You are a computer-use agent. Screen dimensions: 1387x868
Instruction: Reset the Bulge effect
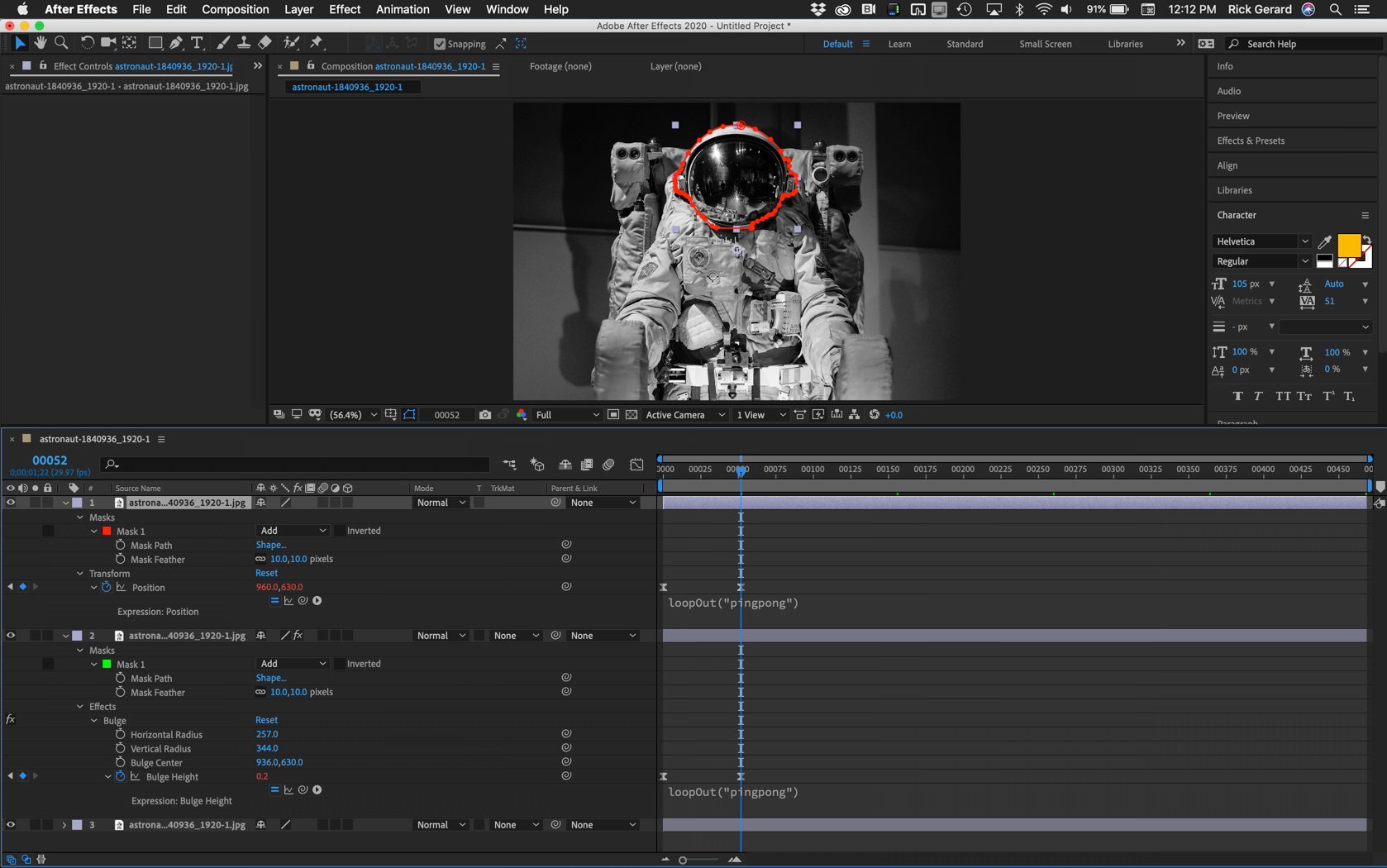click(x=266, y=719)
